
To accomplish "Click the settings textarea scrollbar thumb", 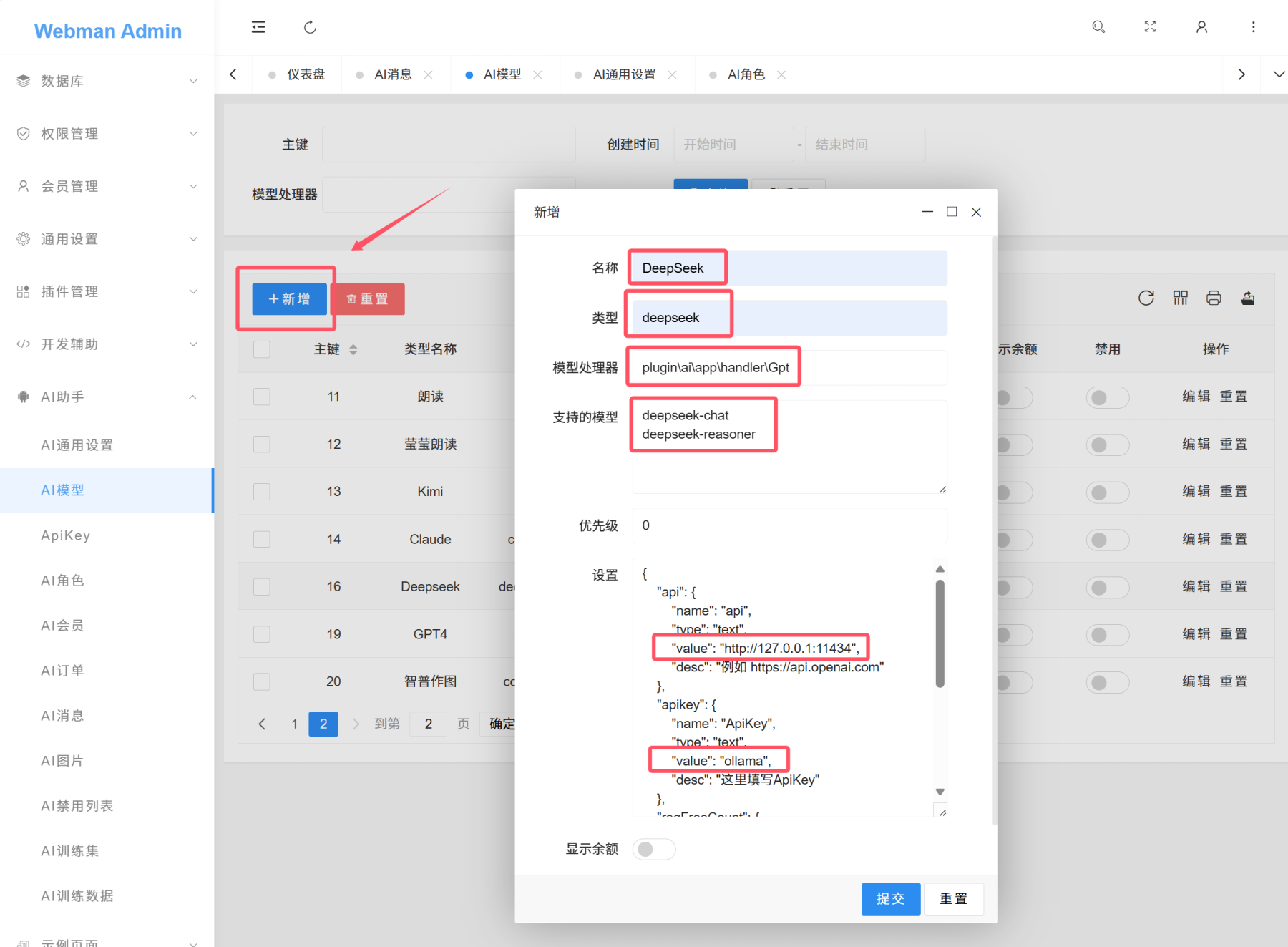I will click(x=940, y=633).
